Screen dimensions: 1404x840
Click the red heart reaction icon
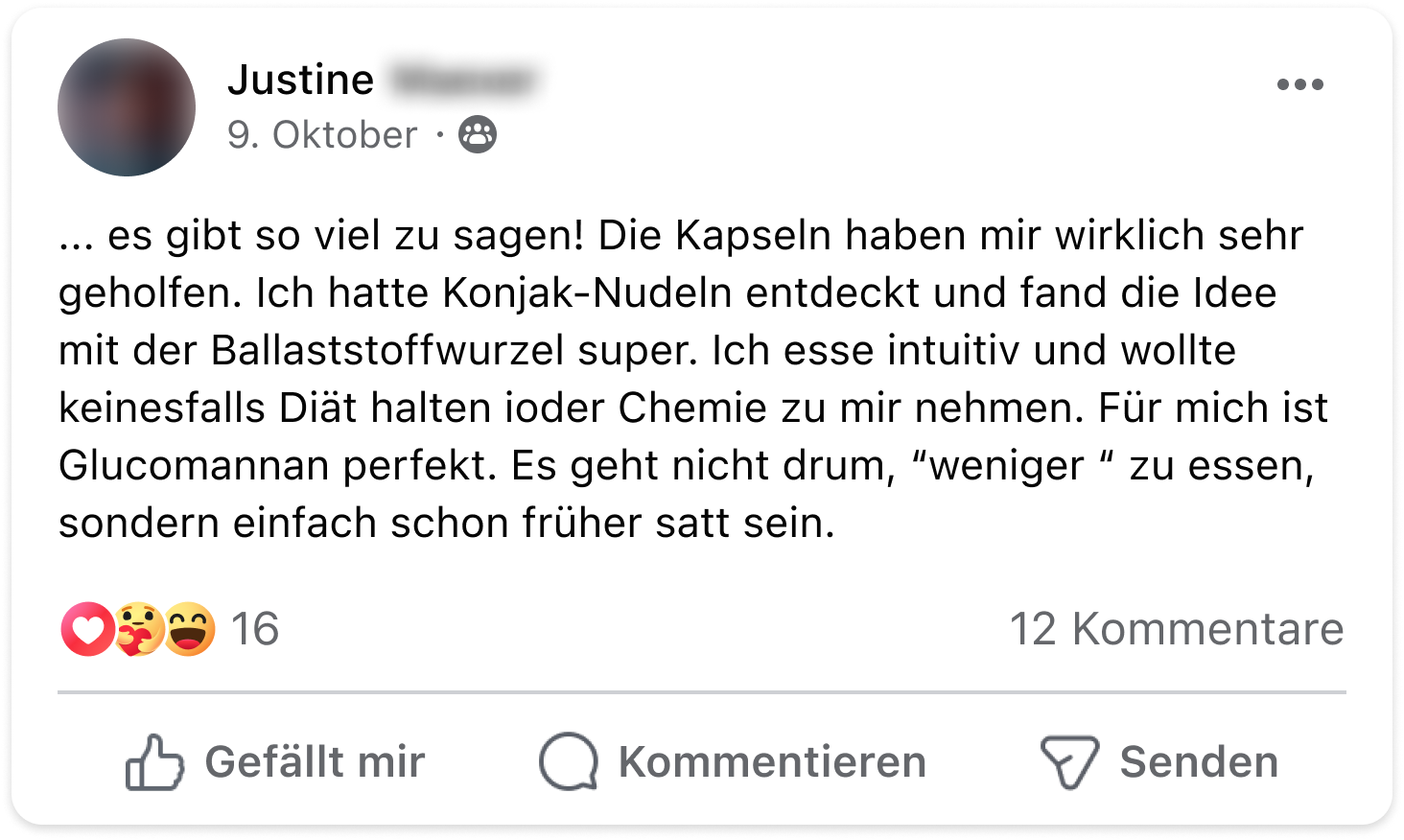pyautogui.click(x=87, y=629)
